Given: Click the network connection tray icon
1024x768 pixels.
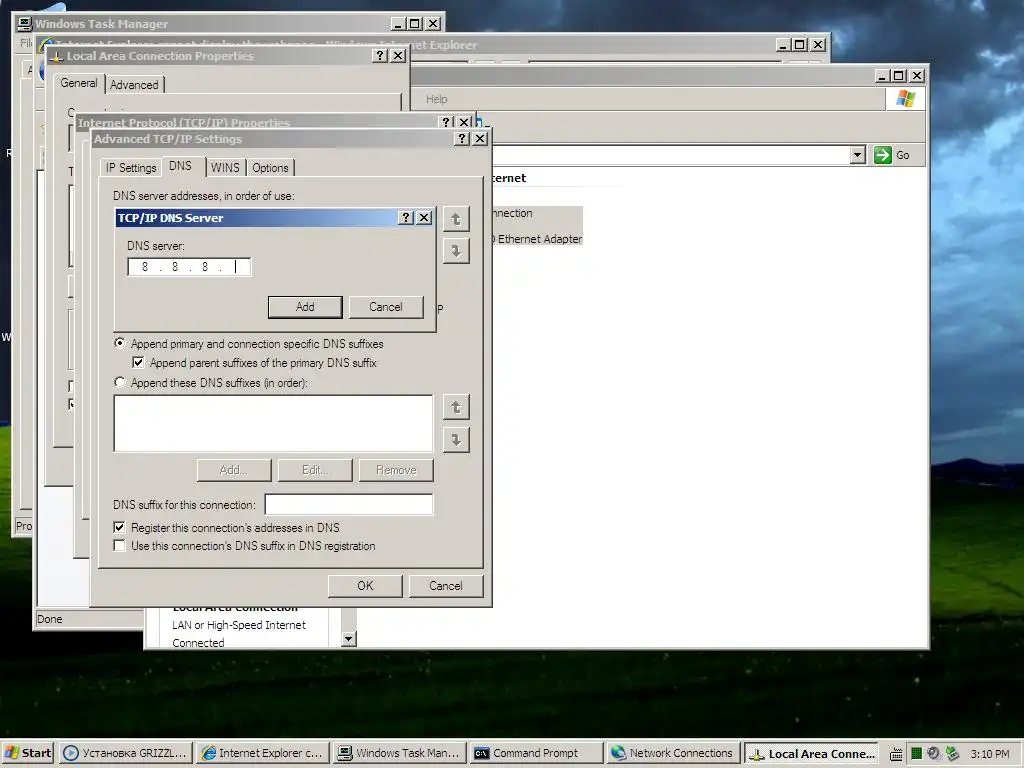Looking at the screenshot, I should point(952,754).
